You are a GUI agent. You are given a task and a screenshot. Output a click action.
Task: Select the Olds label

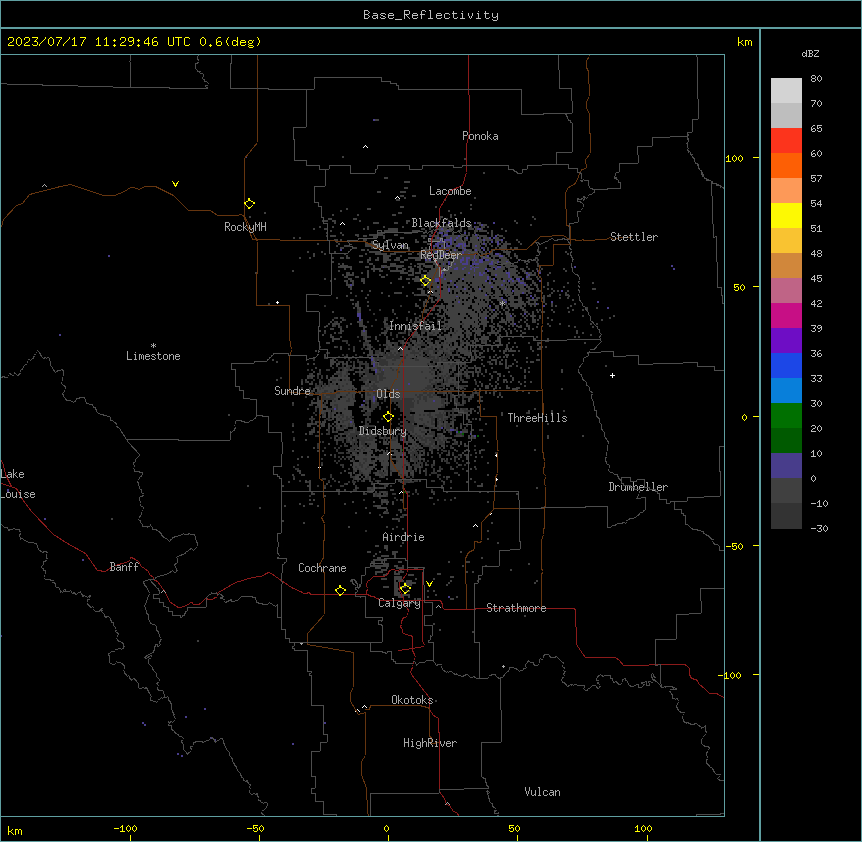pos(388,394)
